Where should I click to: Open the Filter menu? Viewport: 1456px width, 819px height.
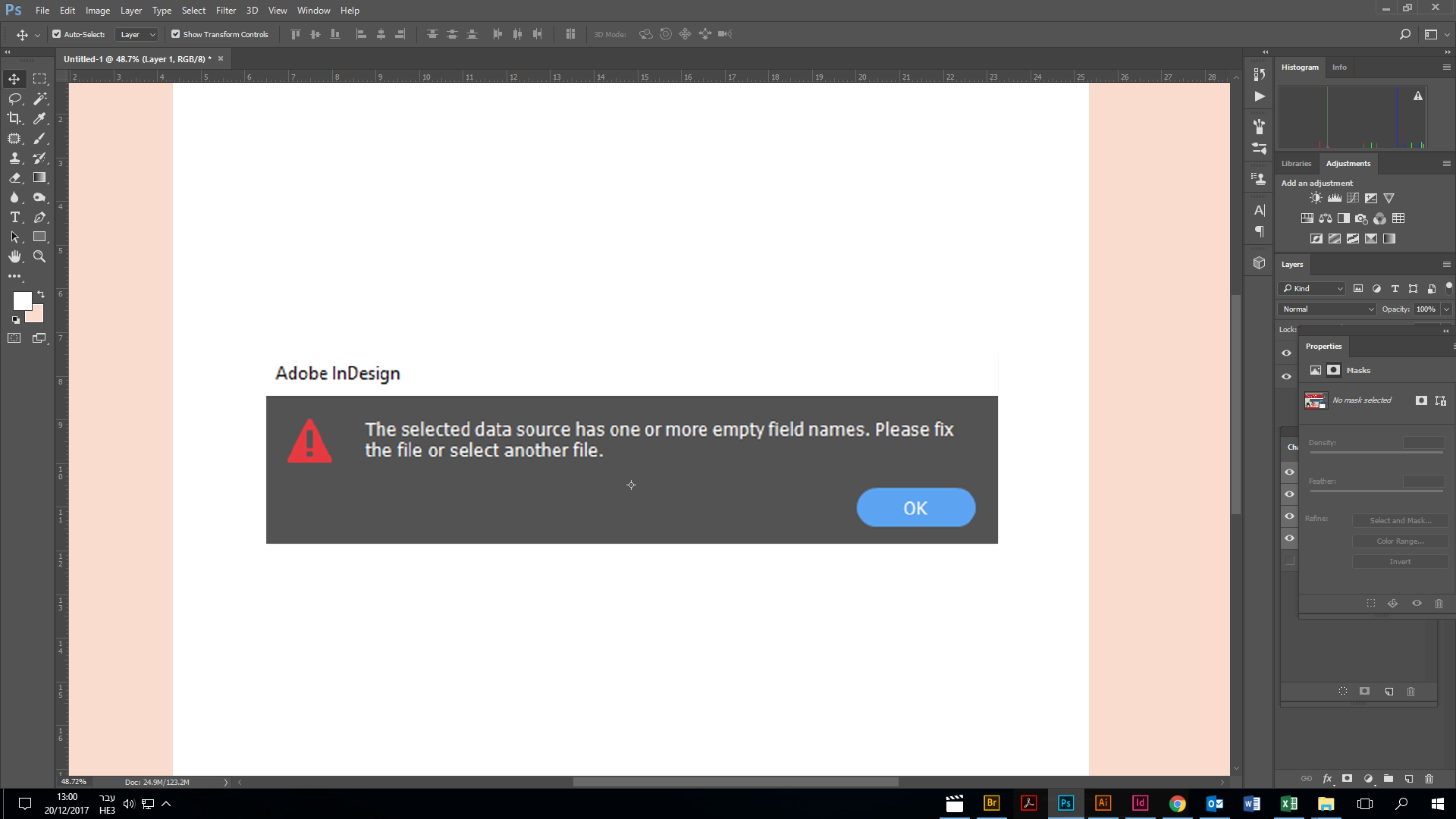click(226, 11)
